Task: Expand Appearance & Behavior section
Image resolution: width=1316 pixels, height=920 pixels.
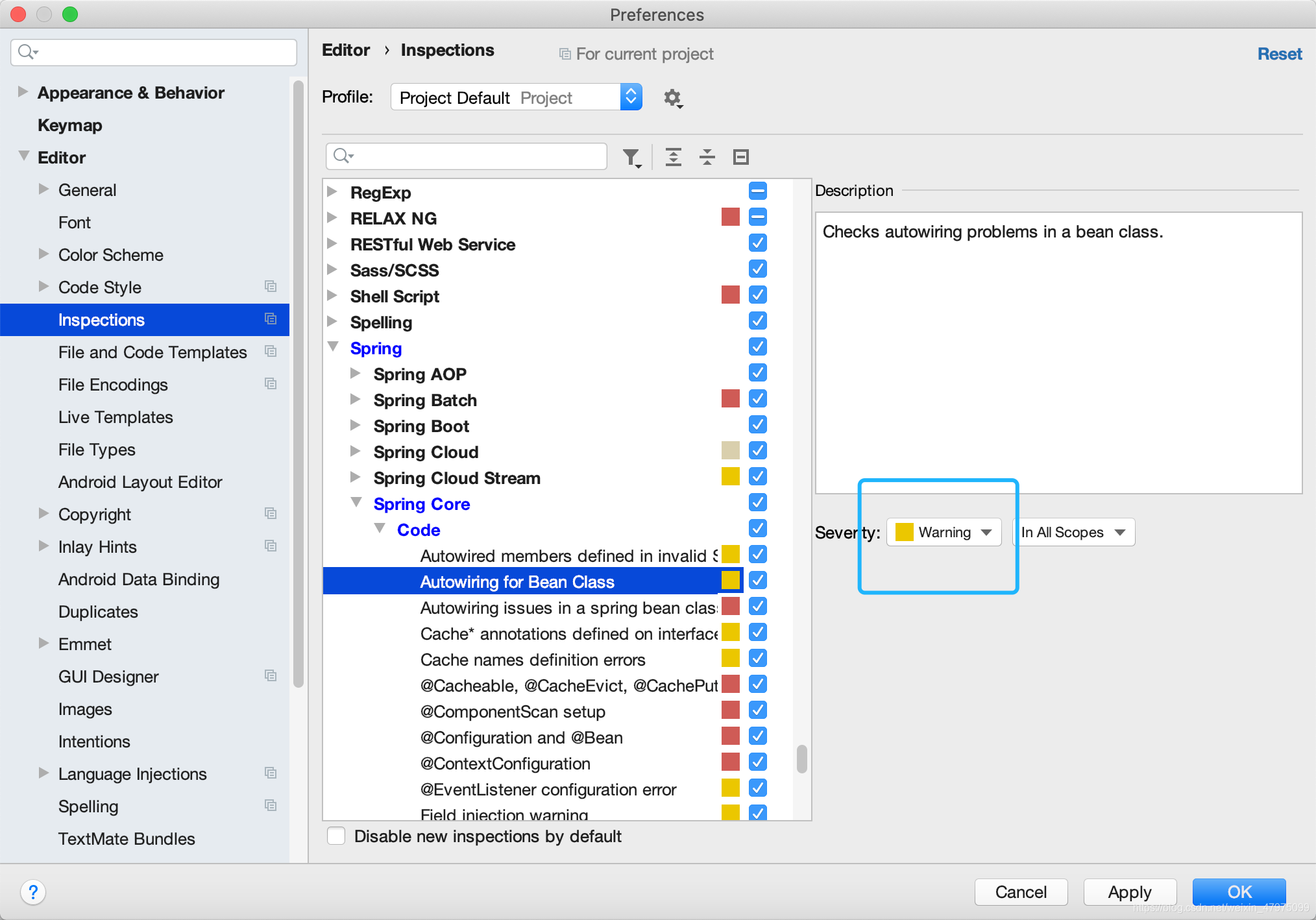Action: click(23, 91)
